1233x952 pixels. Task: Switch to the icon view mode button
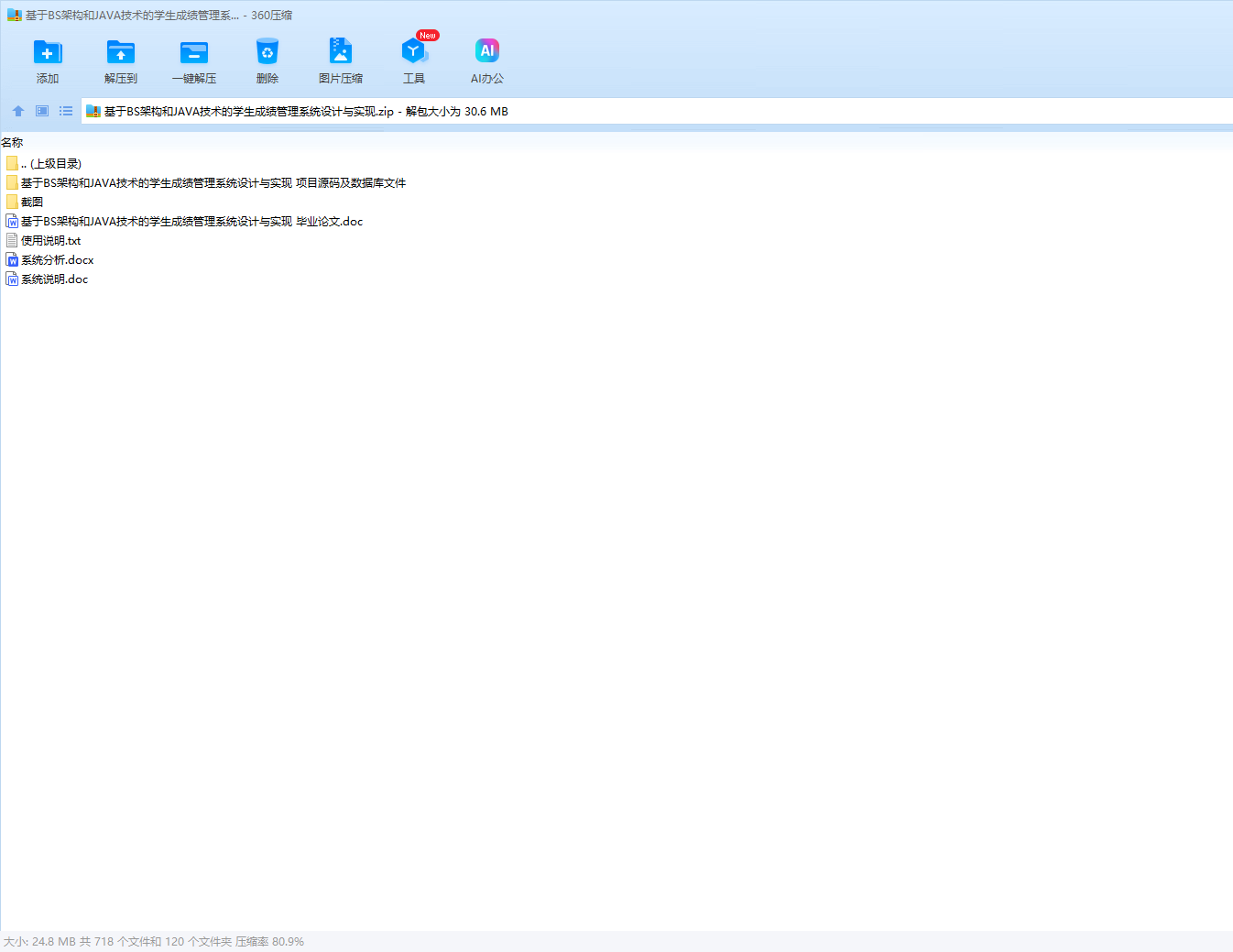click(x=42, y=111)
